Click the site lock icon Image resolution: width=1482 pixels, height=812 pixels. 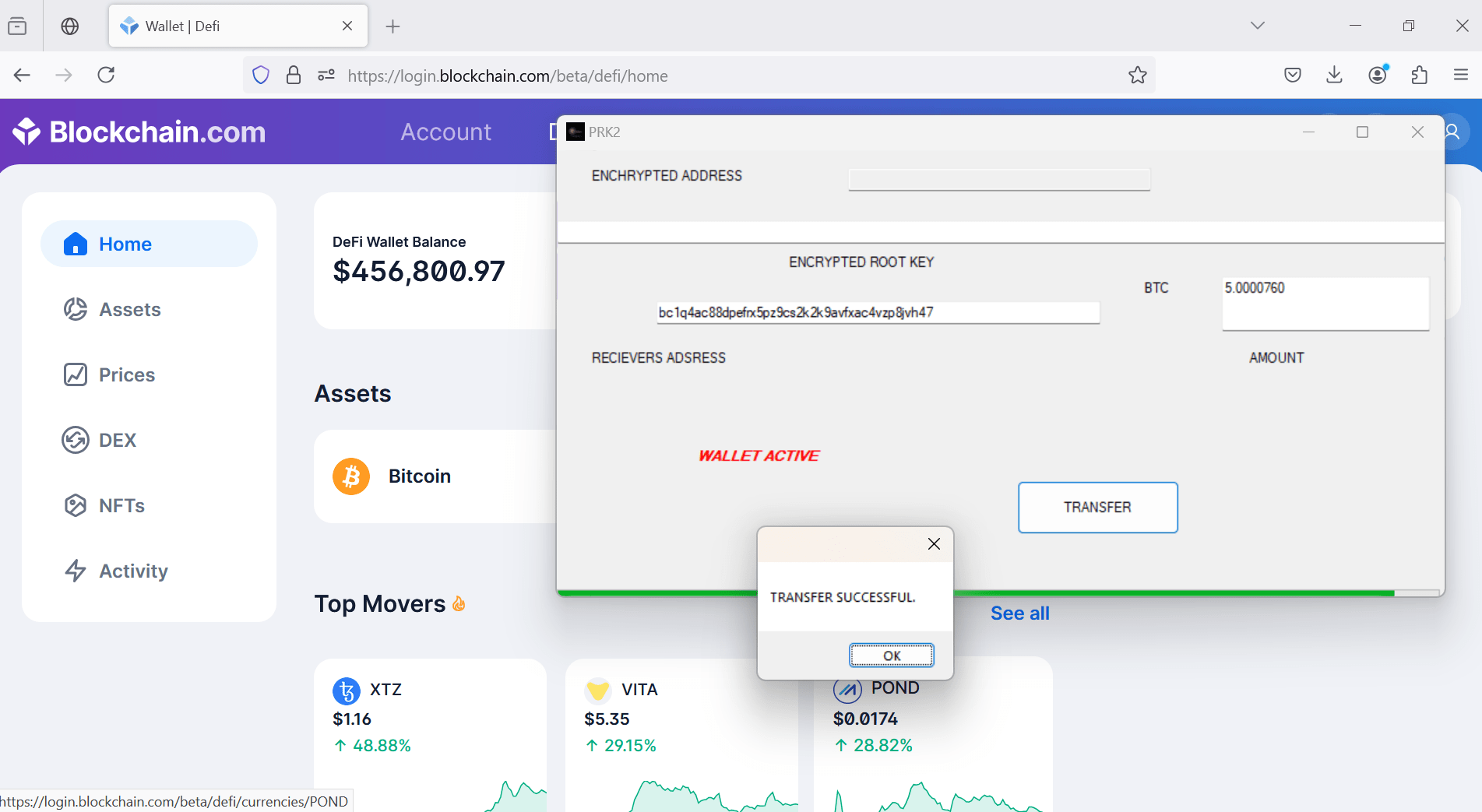[294, 76]
